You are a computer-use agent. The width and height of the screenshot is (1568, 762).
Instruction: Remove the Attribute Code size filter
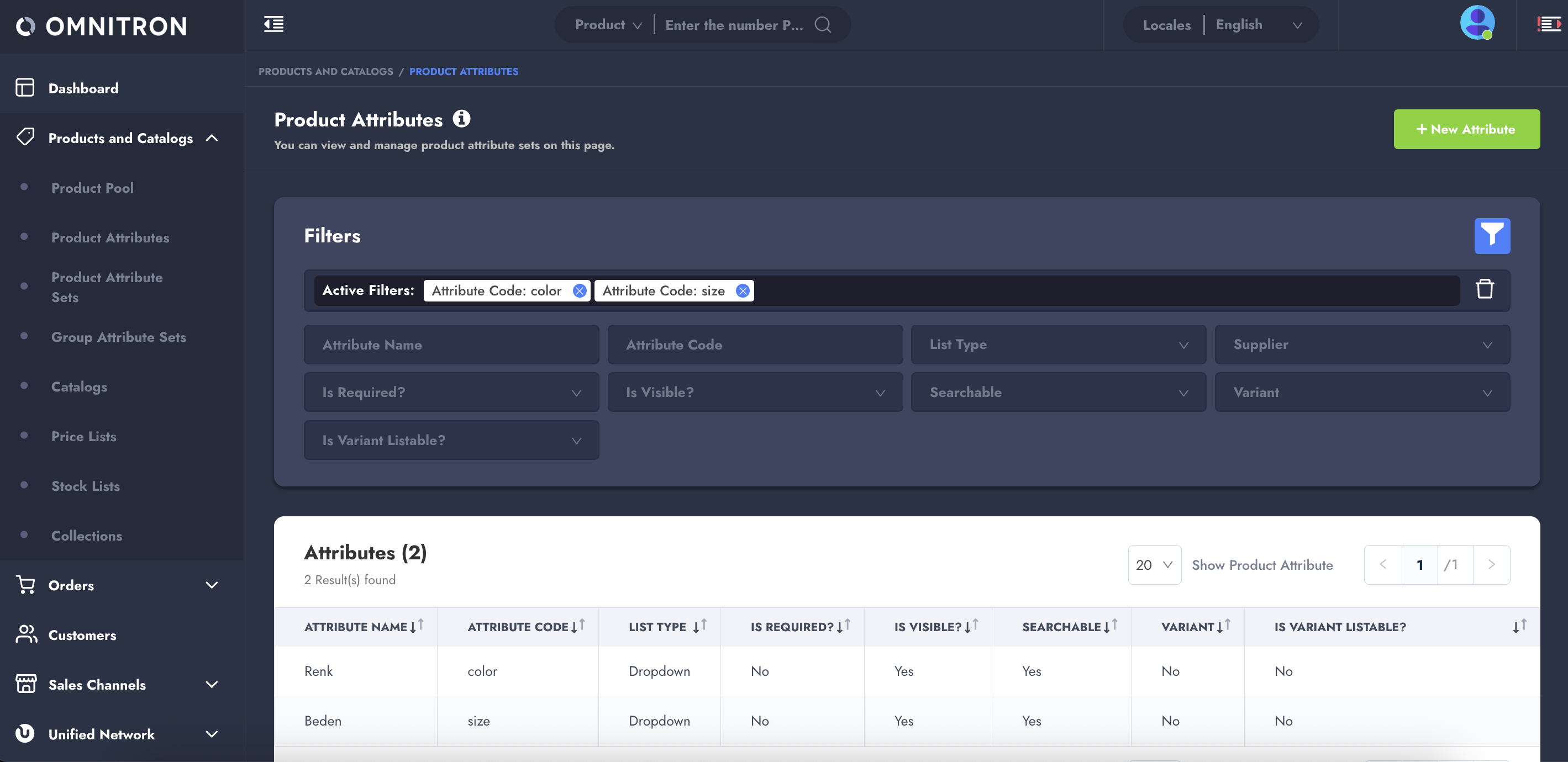742,290
